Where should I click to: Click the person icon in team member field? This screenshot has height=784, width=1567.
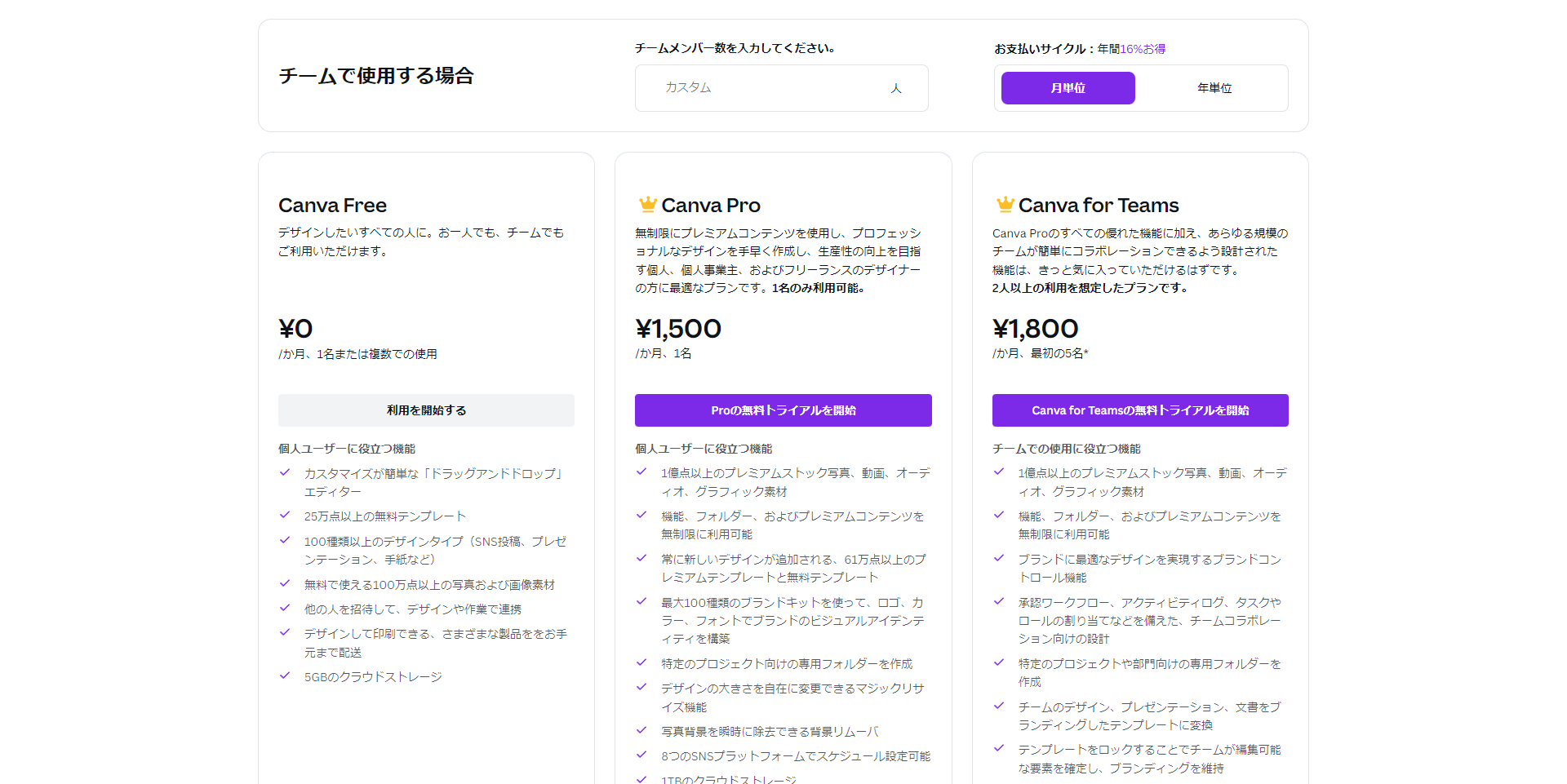coord(896,88)
